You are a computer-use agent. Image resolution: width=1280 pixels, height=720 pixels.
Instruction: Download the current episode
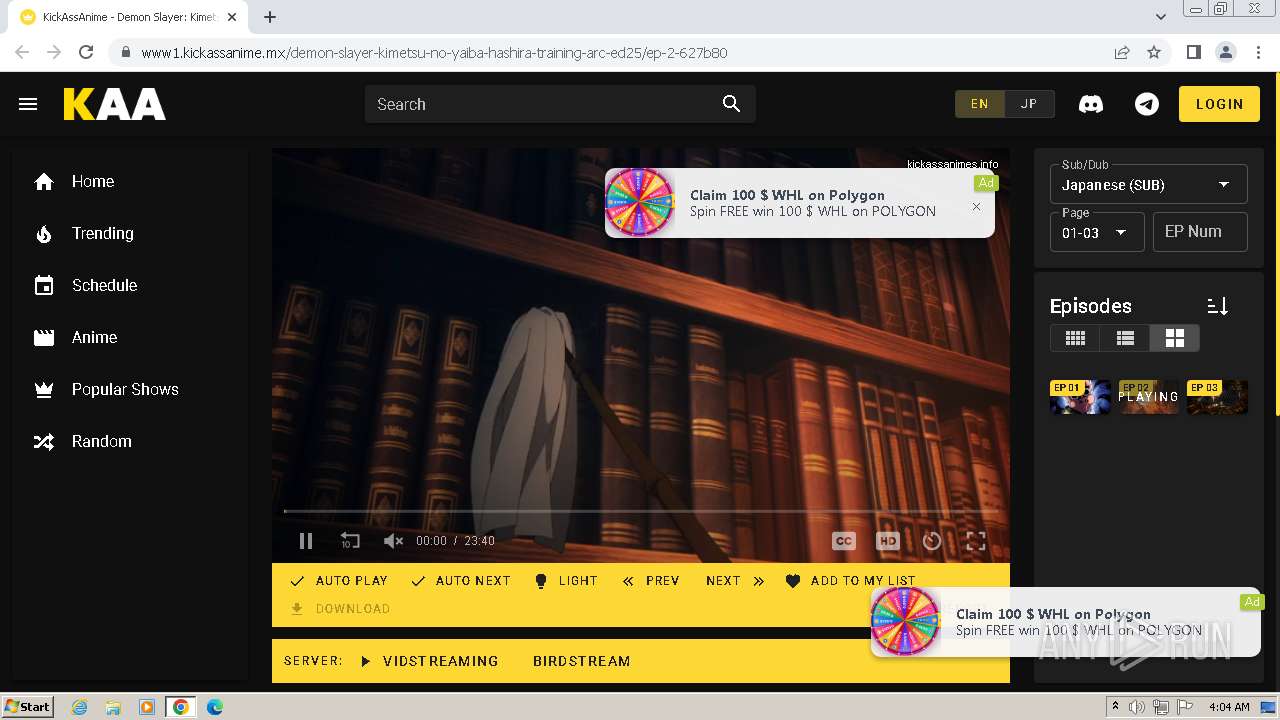click(340, 609)
